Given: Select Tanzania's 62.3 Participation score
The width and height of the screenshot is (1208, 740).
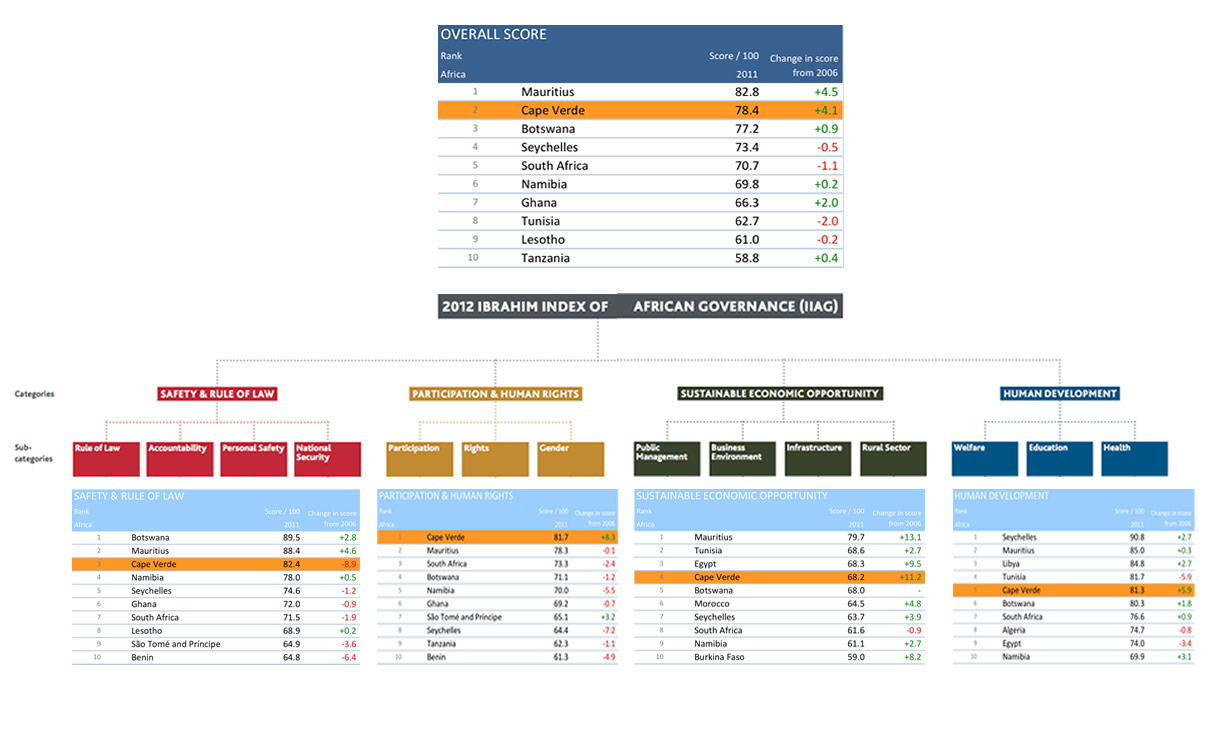Looking at the screenshot, I should click(560, 644).
